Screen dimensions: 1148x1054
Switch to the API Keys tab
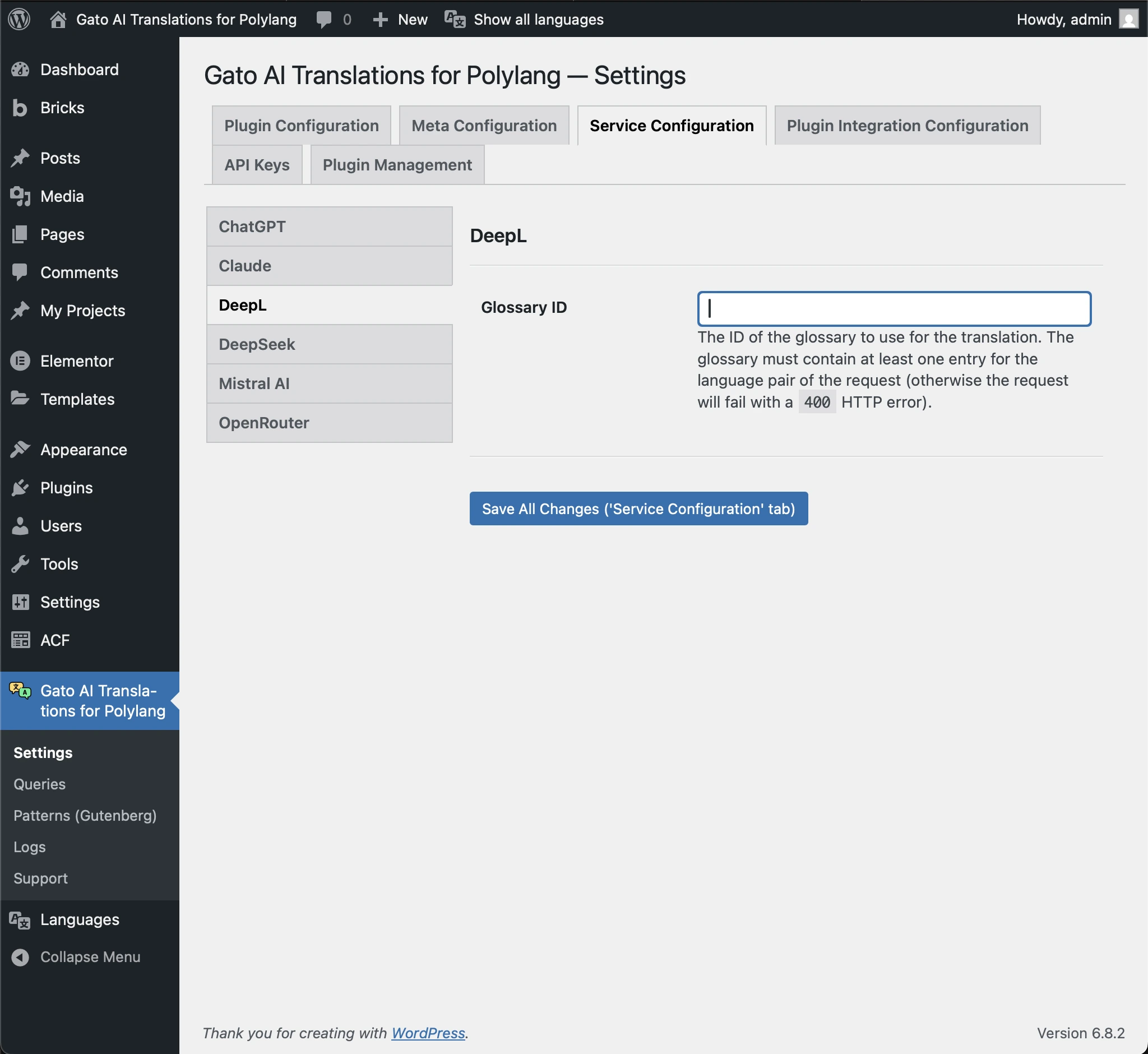point(256,165)
